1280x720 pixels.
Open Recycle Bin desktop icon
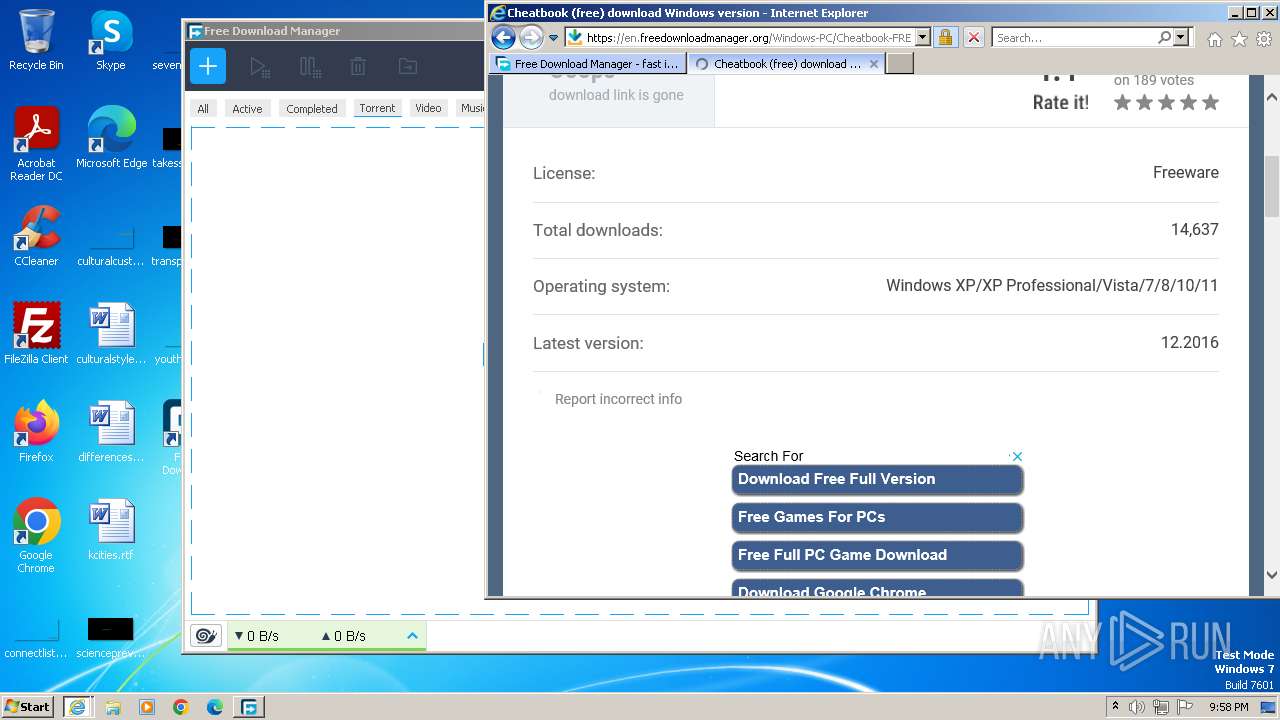coord(36,41)
